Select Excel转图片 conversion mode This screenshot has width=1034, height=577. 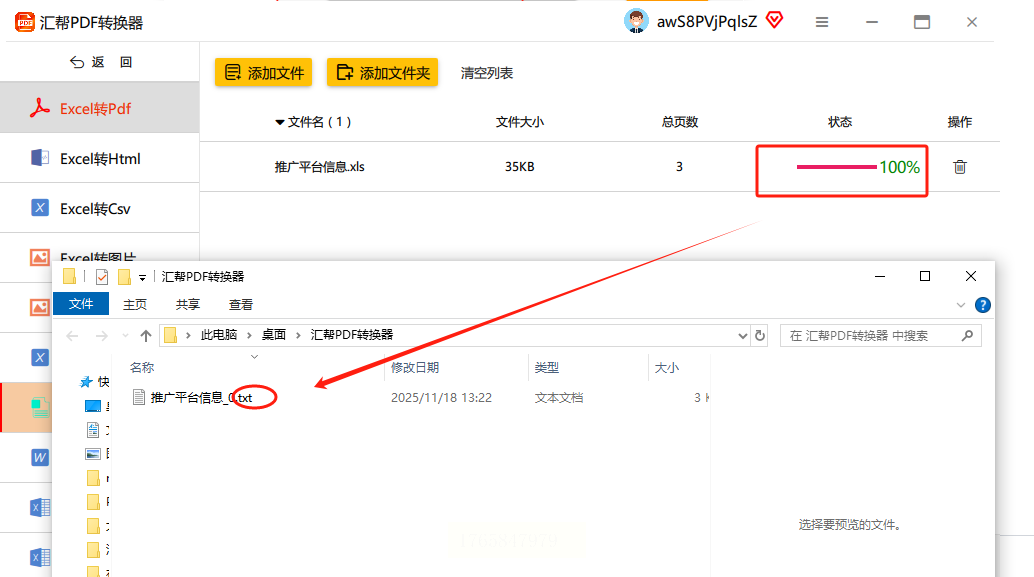click(x=100, y=256)
